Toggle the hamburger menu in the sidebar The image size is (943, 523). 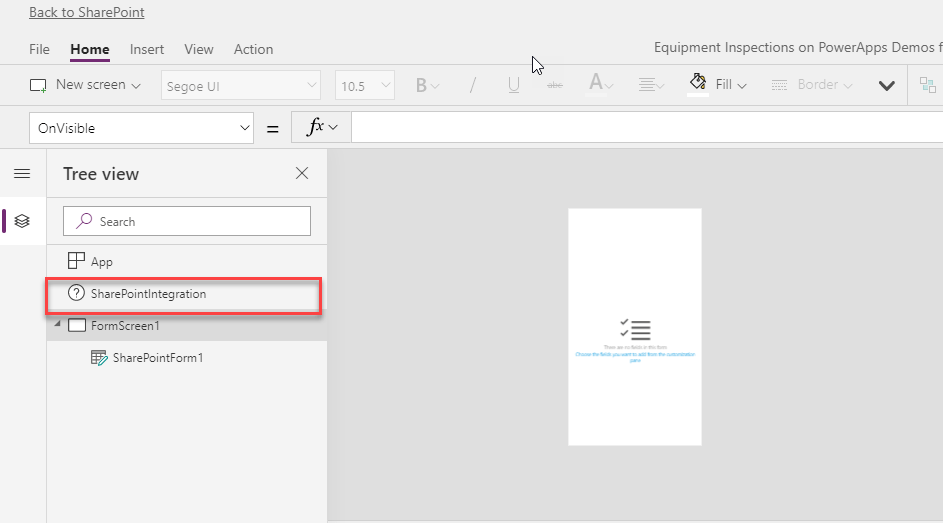pyautogui.click(x=22, y=174)
